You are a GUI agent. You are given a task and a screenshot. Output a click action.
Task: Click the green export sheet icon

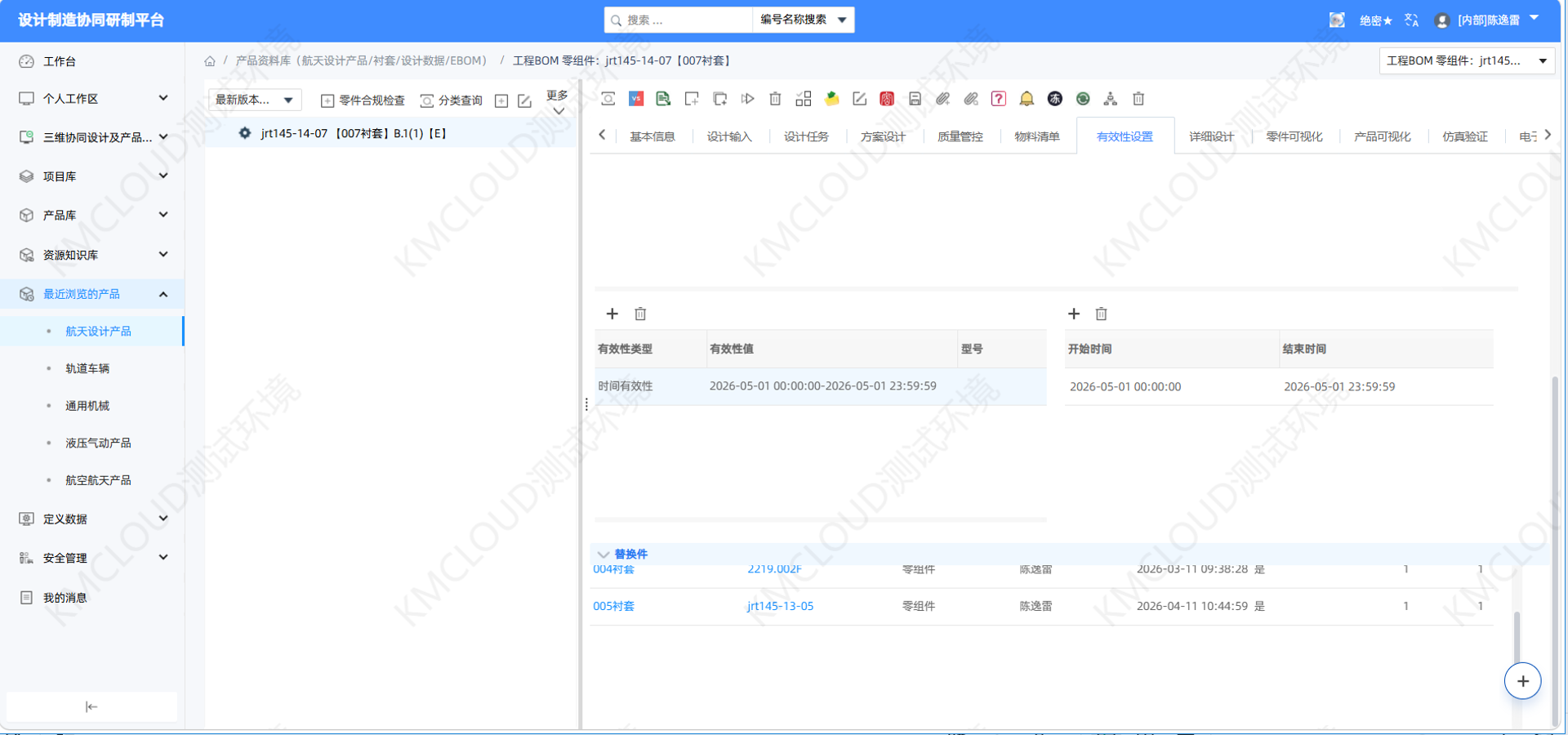pyautogui.click(x=663, y=99)
